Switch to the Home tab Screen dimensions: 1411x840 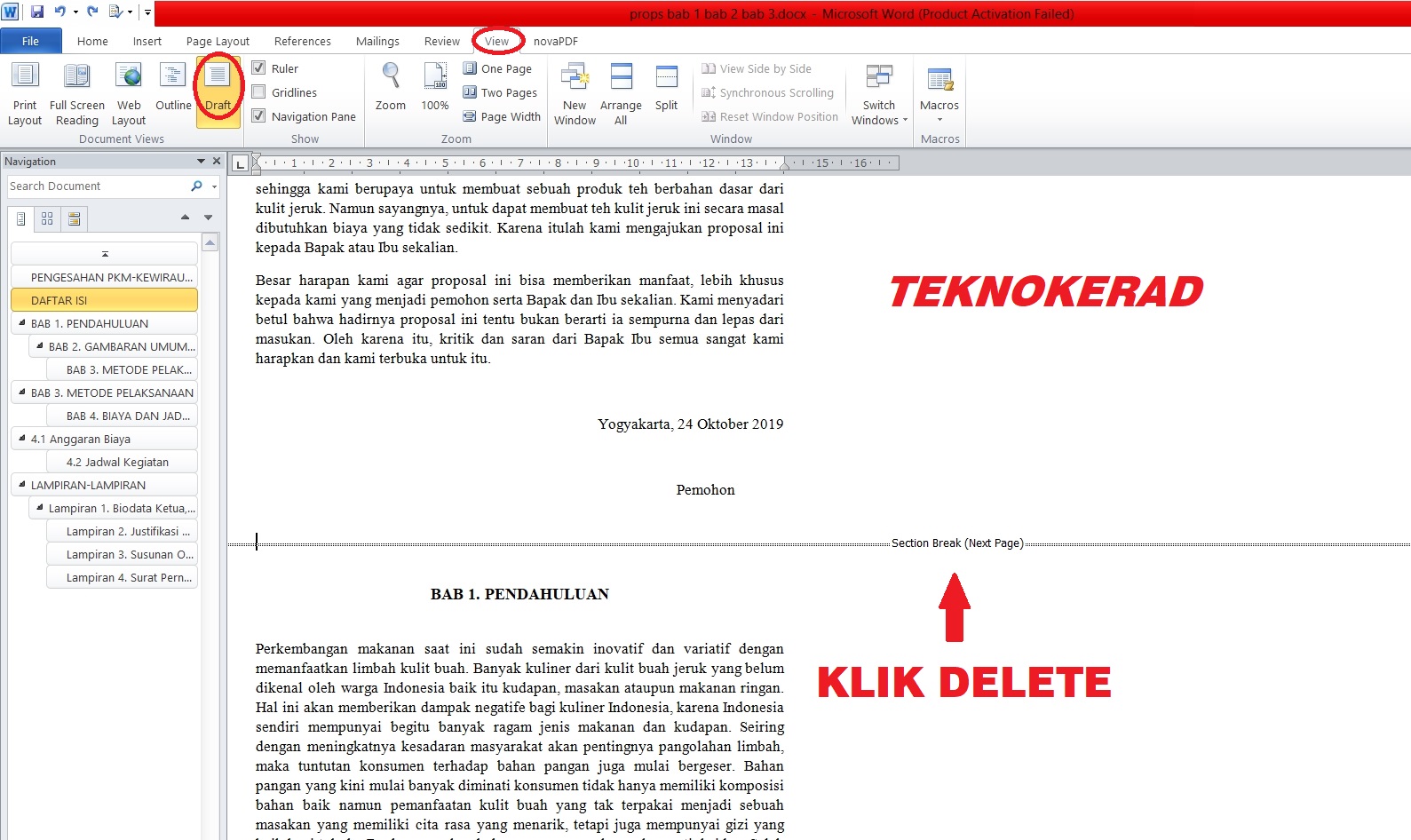[x=92, y=41]
